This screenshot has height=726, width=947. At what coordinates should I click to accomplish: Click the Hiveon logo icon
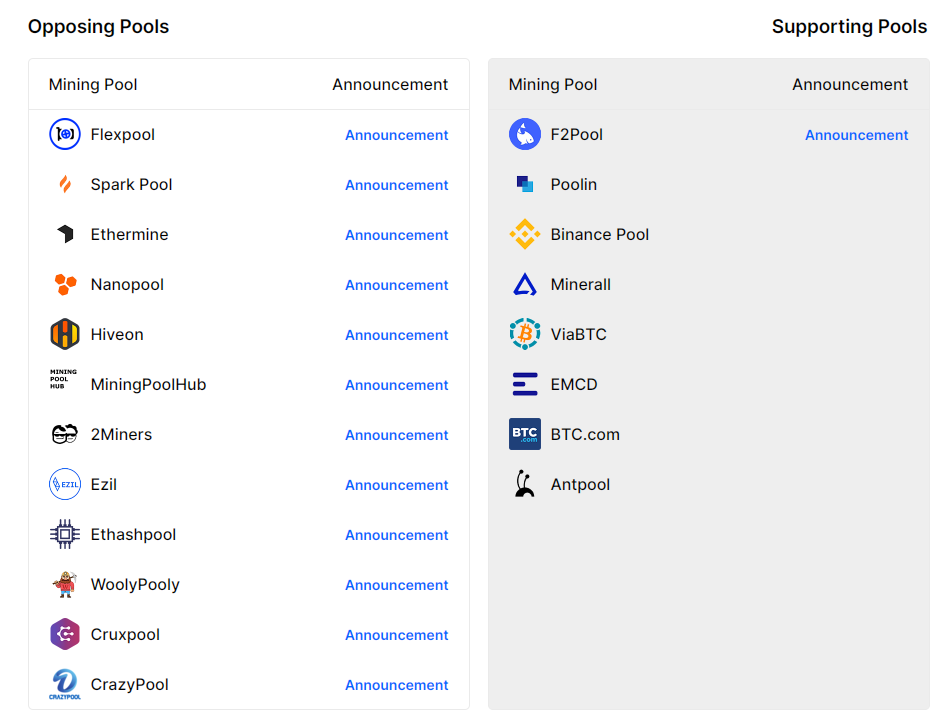[x=65, y=334]
